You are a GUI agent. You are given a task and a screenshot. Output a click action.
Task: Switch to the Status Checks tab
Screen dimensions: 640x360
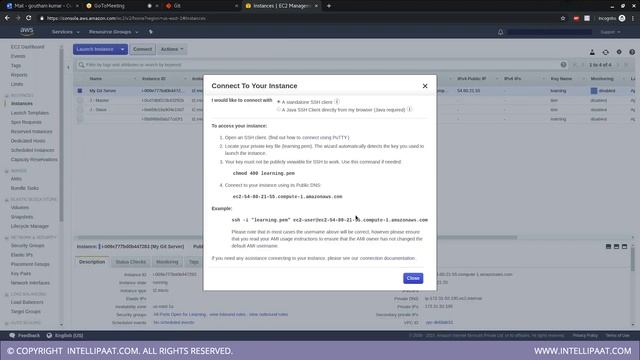(131, 262)
